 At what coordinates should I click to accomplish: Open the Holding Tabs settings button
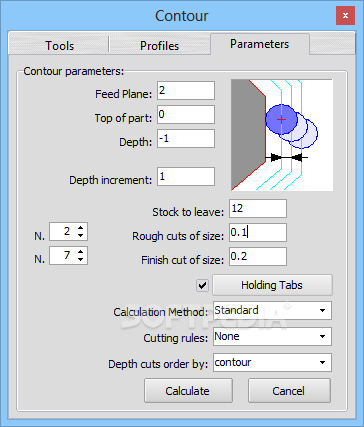[x=272, y=285]
